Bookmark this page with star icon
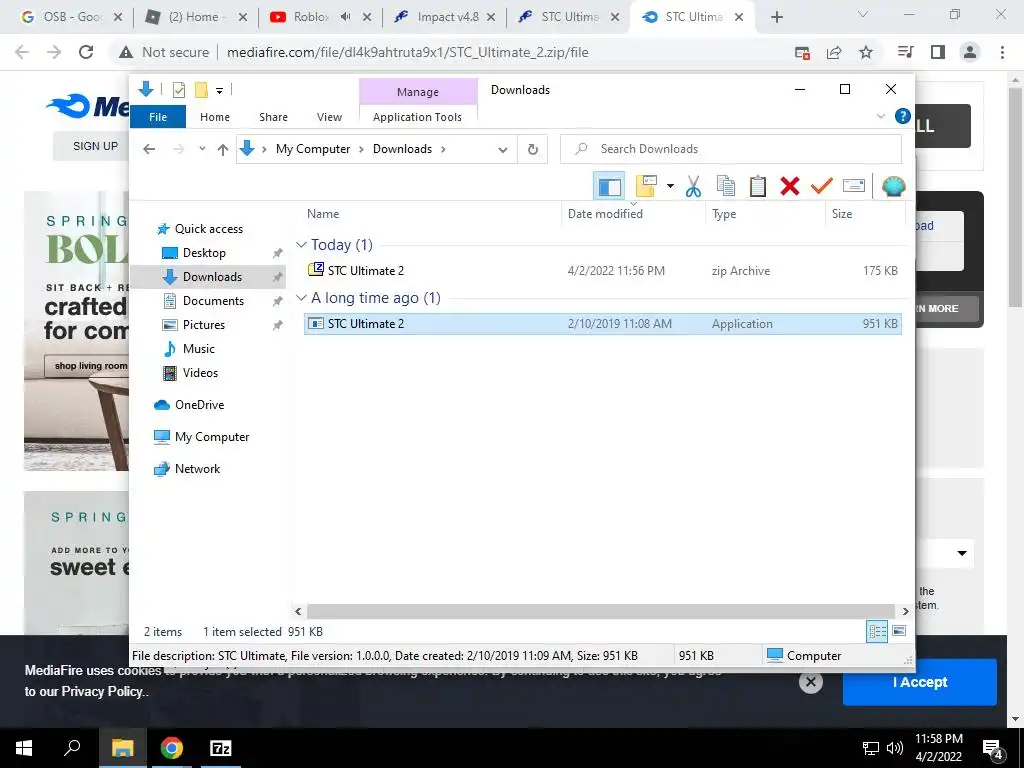 (865, 52)
